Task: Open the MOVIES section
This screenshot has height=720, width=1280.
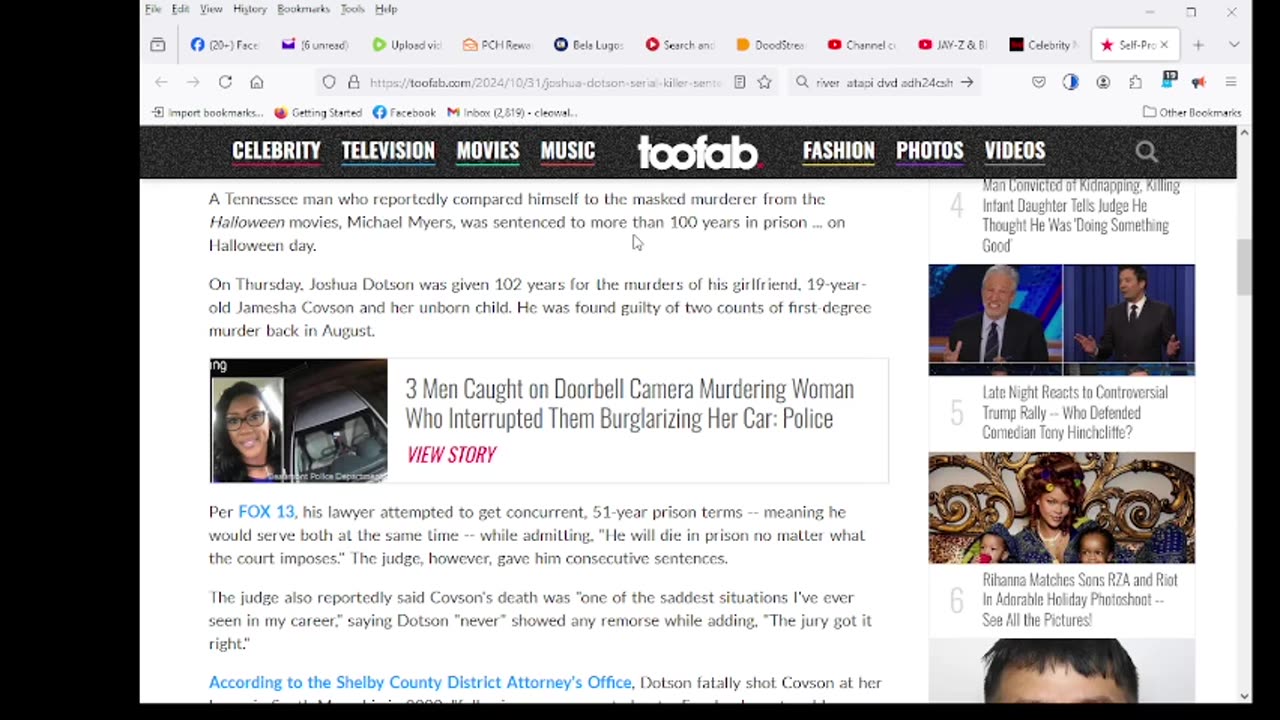Action: pos(488,151)
